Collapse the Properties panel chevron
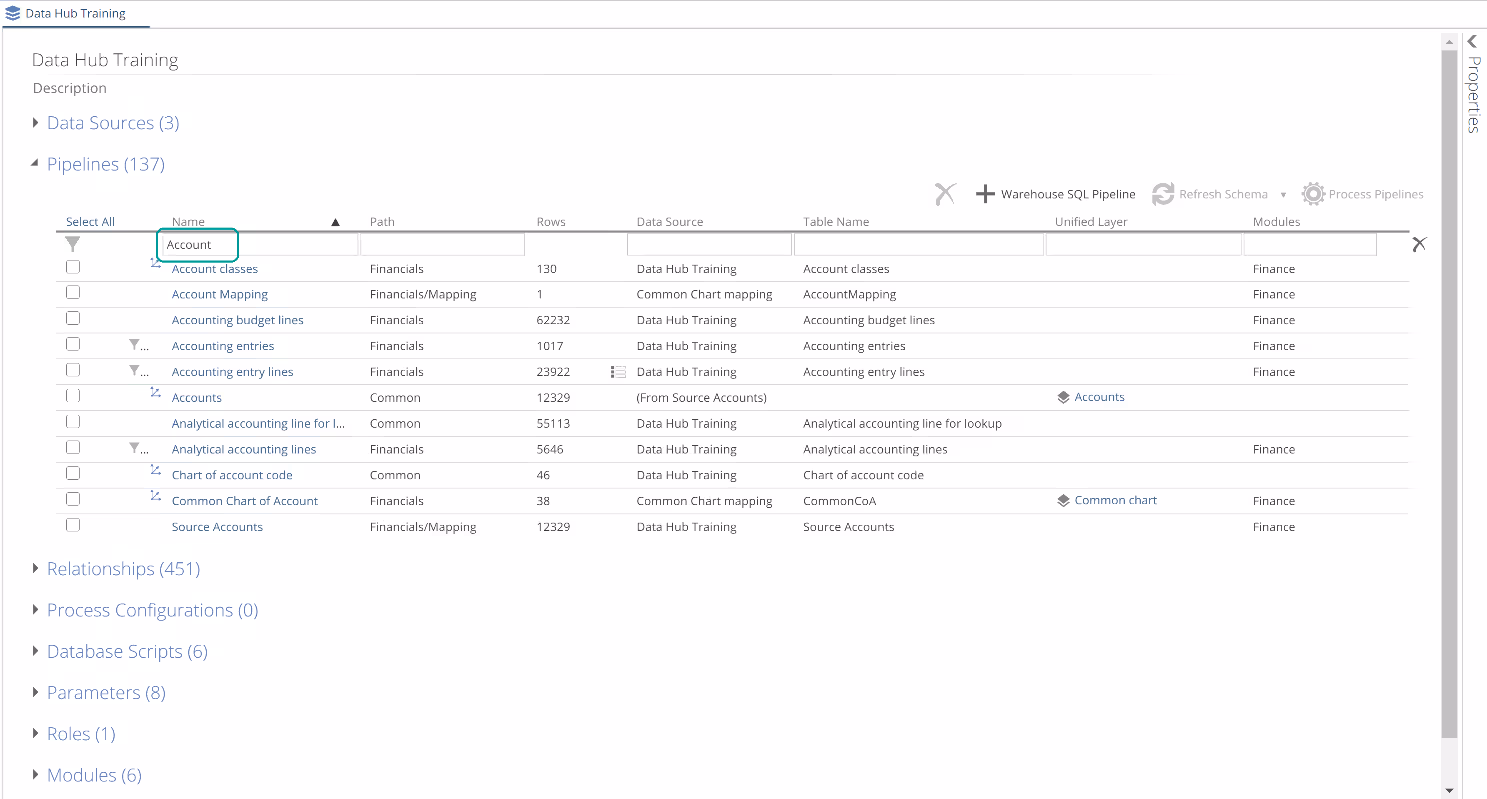Screen dimensions: 1487x799 [1472, 41]
